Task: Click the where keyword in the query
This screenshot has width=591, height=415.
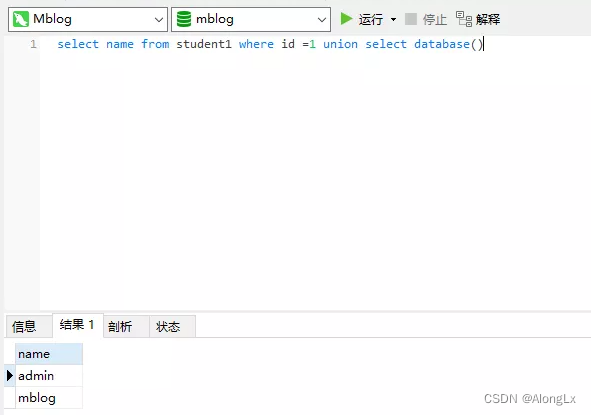Action: pyautogui.click(x=256, y=44)
